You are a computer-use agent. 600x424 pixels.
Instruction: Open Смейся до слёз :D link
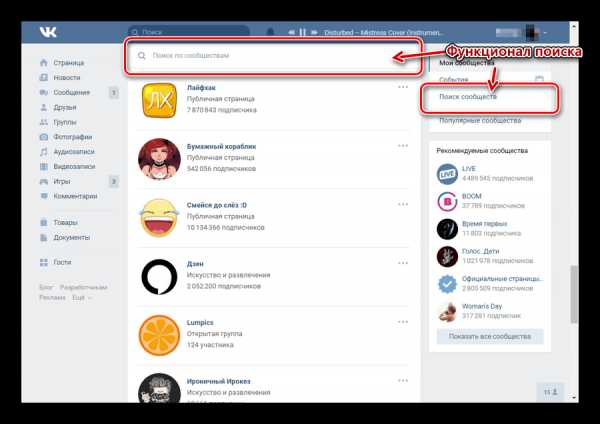[x=217, y=205]
